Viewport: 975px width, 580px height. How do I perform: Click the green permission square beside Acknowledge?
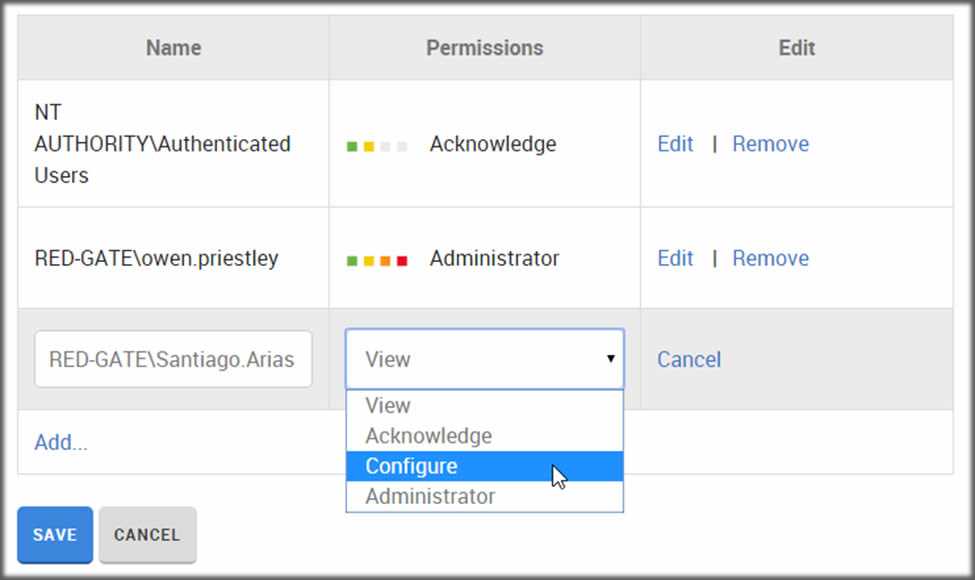point(353,145)
